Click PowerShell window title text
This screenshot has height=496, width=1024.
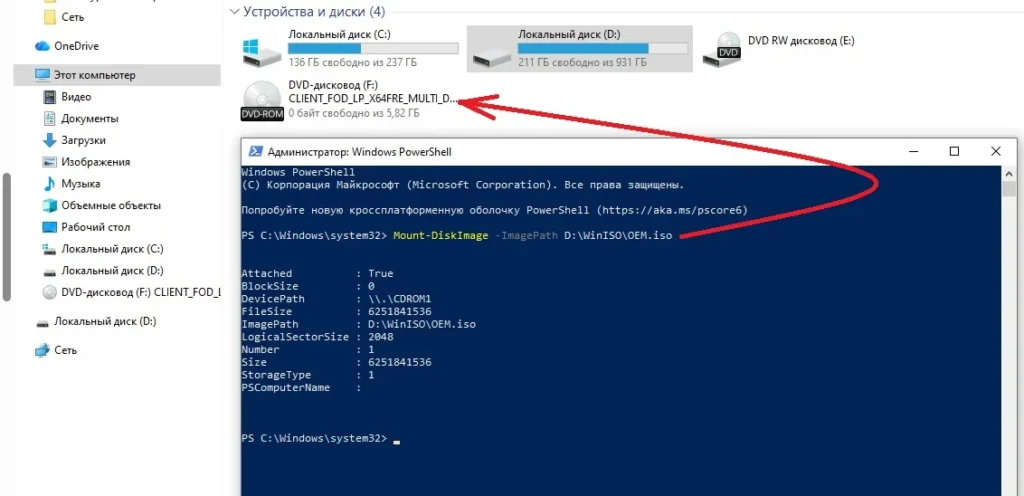pyautogui.click(x=359, y=151)
